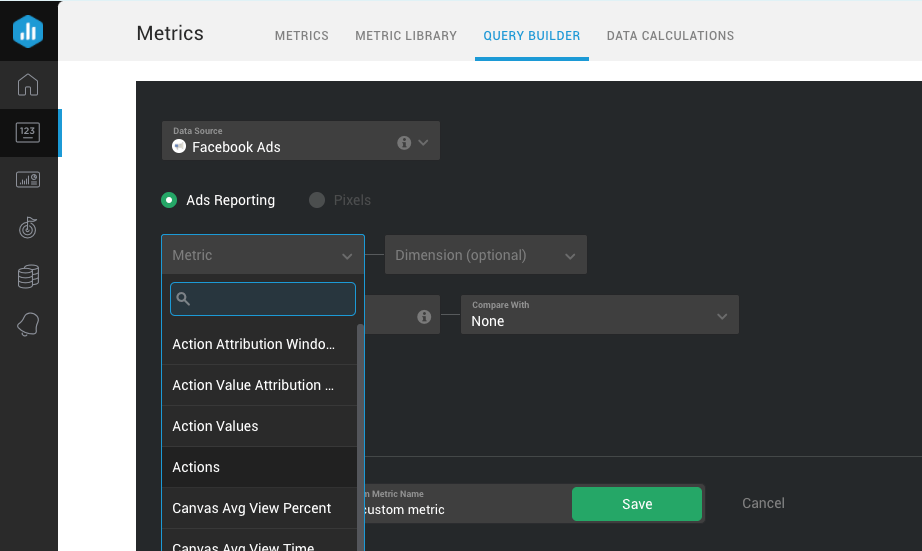Click the green Save button
This screenshot has height=551, width=922.
637,504
